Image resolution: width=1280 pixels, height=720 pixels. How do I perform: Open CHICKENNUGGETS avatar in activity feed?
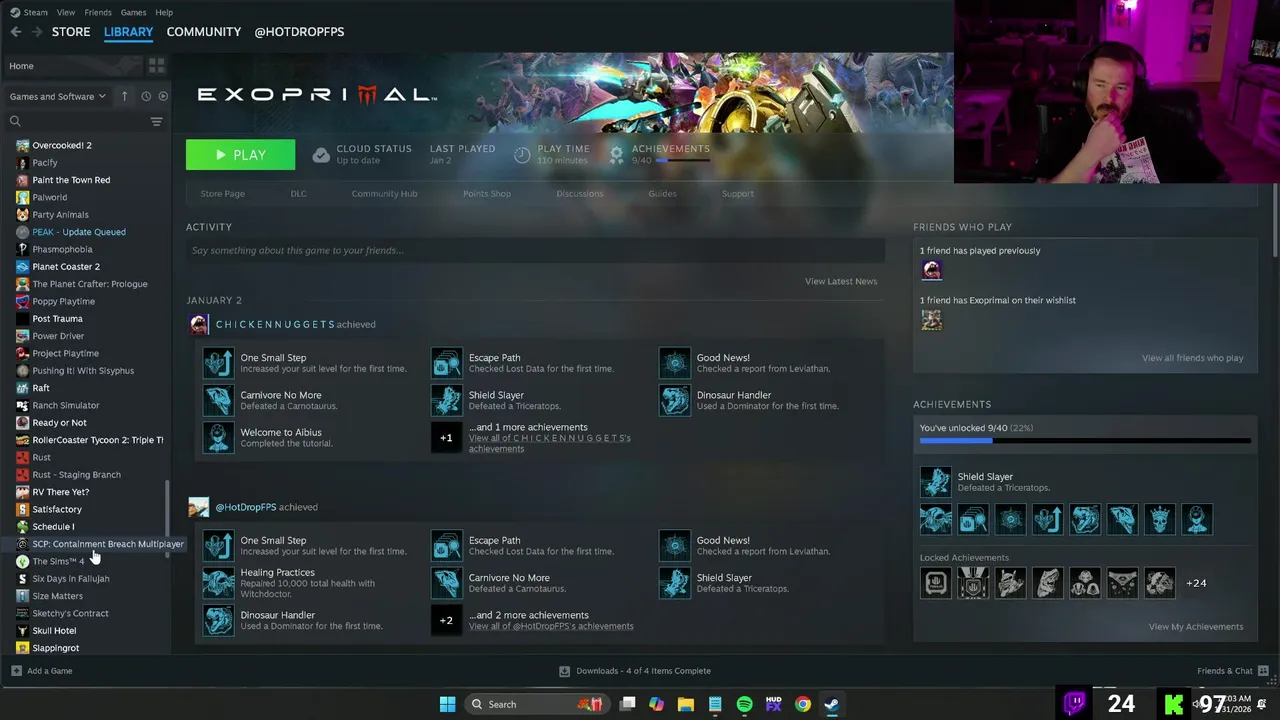[x=198, y=324]
